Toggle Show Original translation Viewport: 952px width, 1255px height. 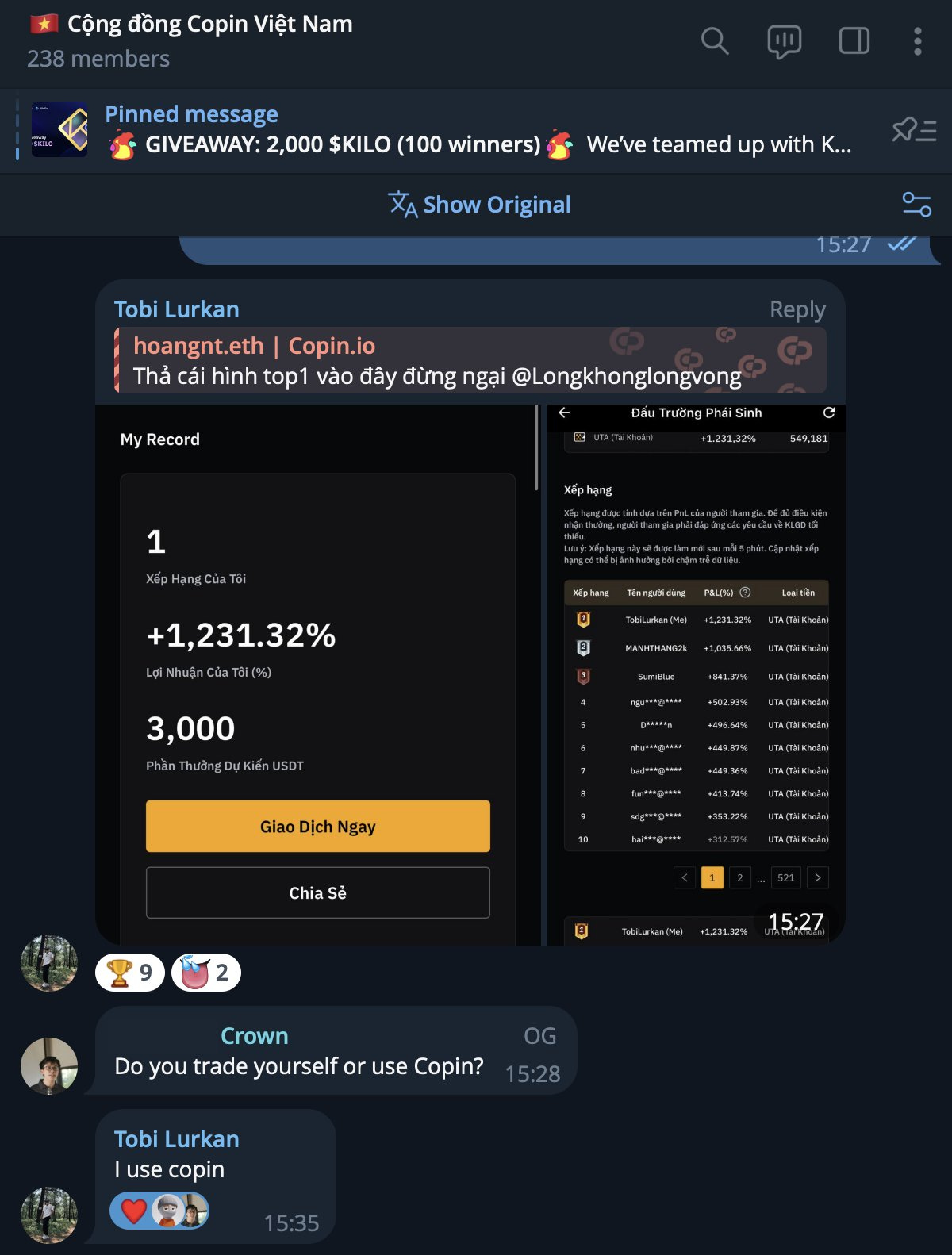pyautogui.click(x=479, y=205)
